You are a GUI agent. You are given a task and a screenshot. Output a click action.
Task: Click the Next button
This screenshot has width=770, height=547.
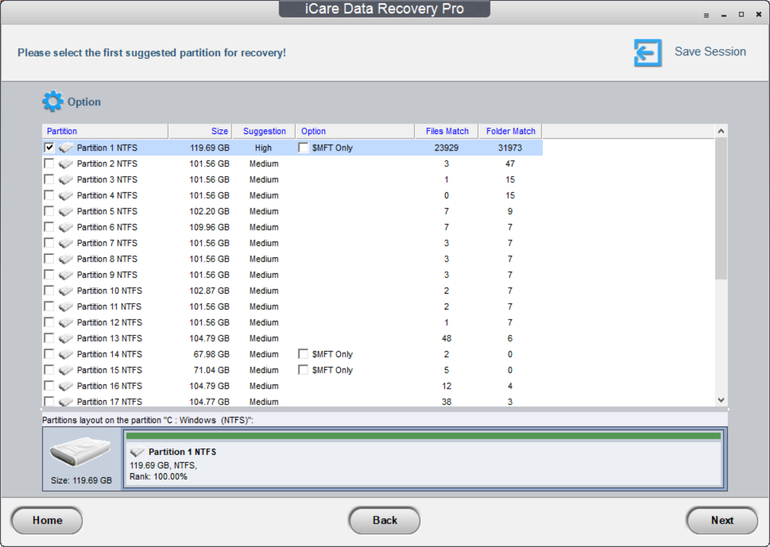[722, 520]
